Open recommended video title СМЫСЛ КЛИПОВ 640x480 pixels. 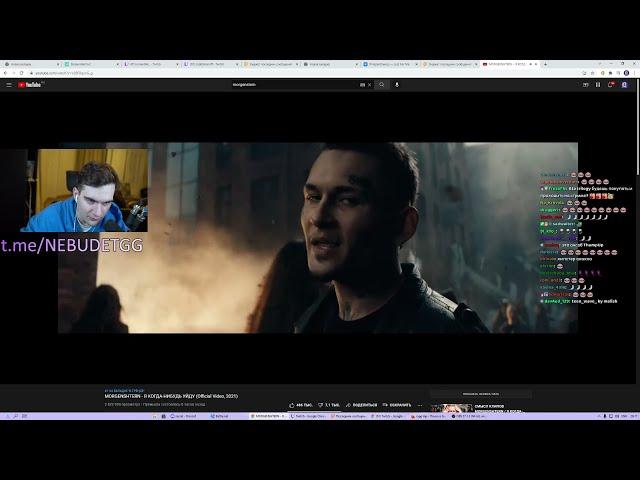click(489, 407)
